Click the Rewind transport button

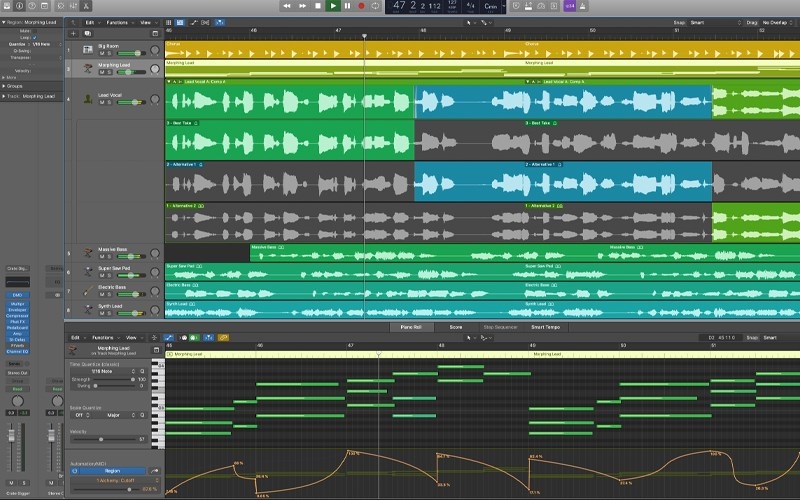point(287,6)
